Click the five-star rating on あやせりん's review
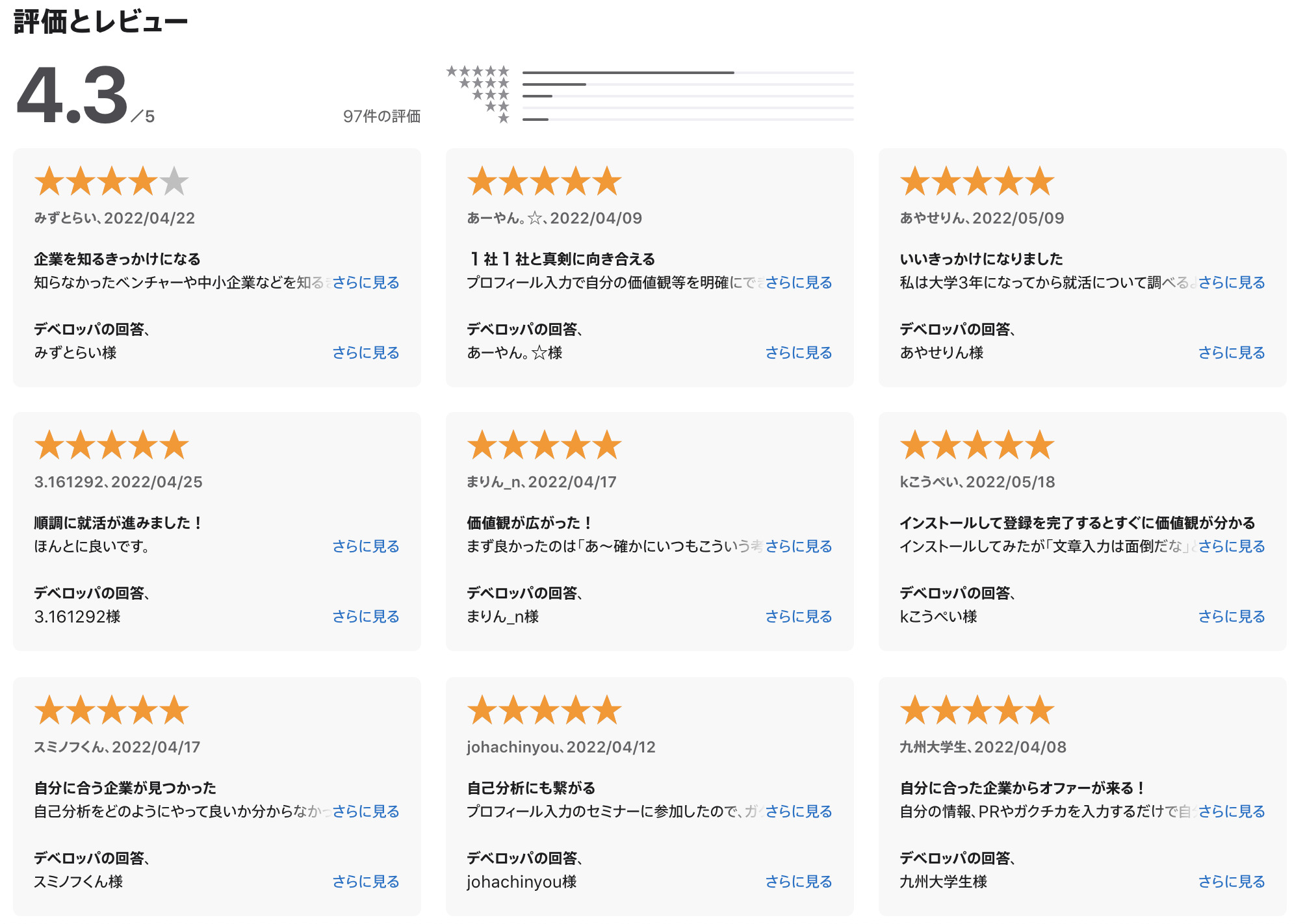1305x924 pixels. point(977,181)
